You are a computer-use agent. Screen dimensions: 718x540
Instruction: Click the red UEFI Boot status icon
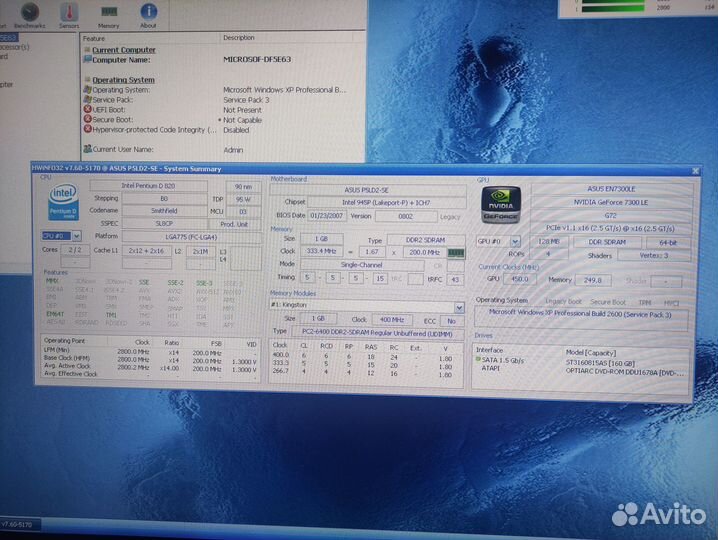(x=88, y=109)
